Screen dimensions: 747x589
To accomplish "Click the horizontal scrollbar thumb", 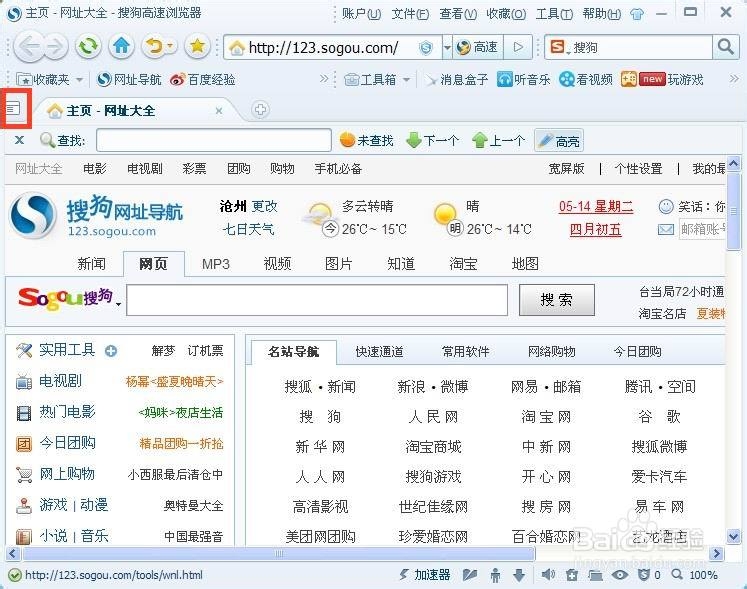I will pyautogui.click(x=279, y=553).
